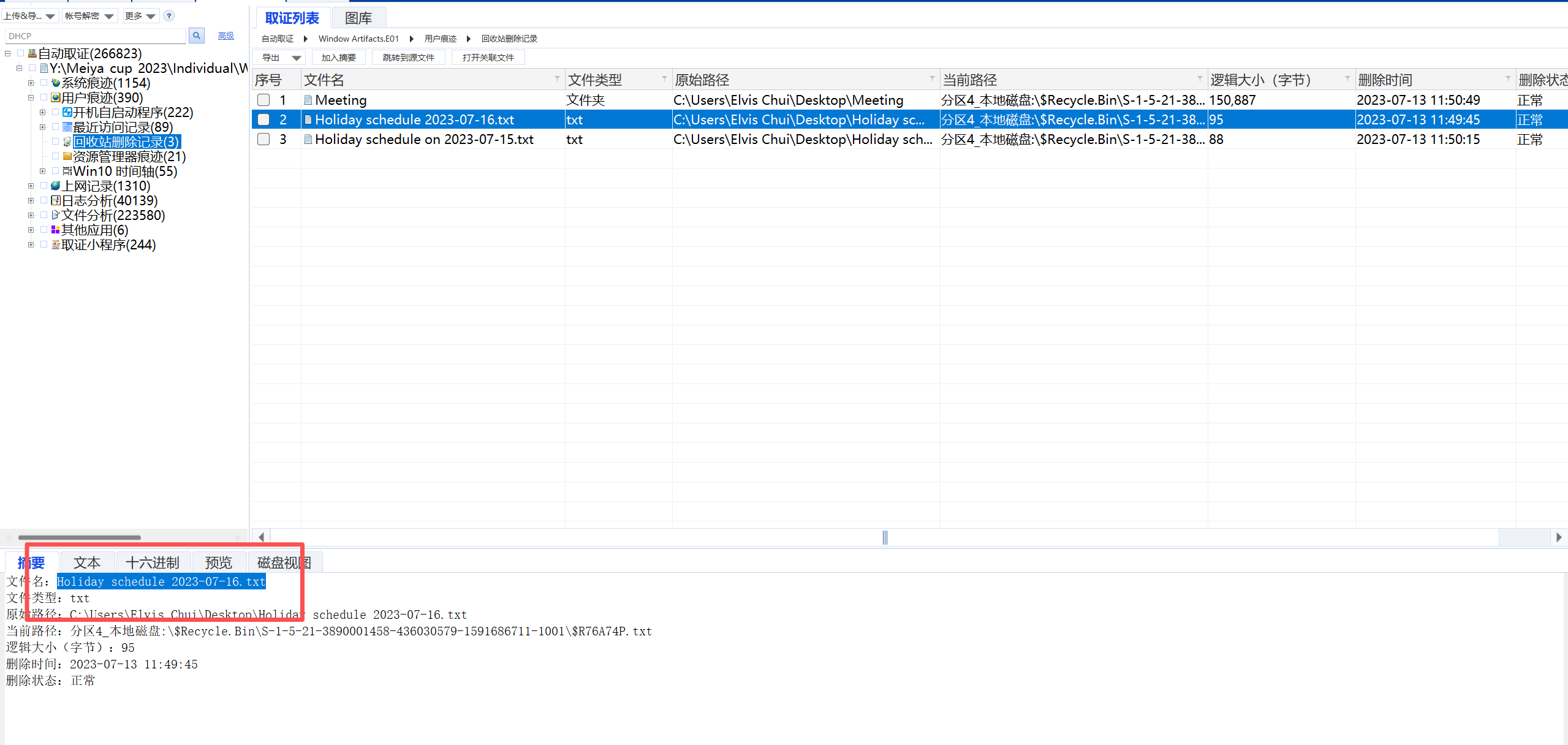This screenshot has width=1568, height=745.
Task: Click the search magnifier icon
Action: click(x=196, y=36)
